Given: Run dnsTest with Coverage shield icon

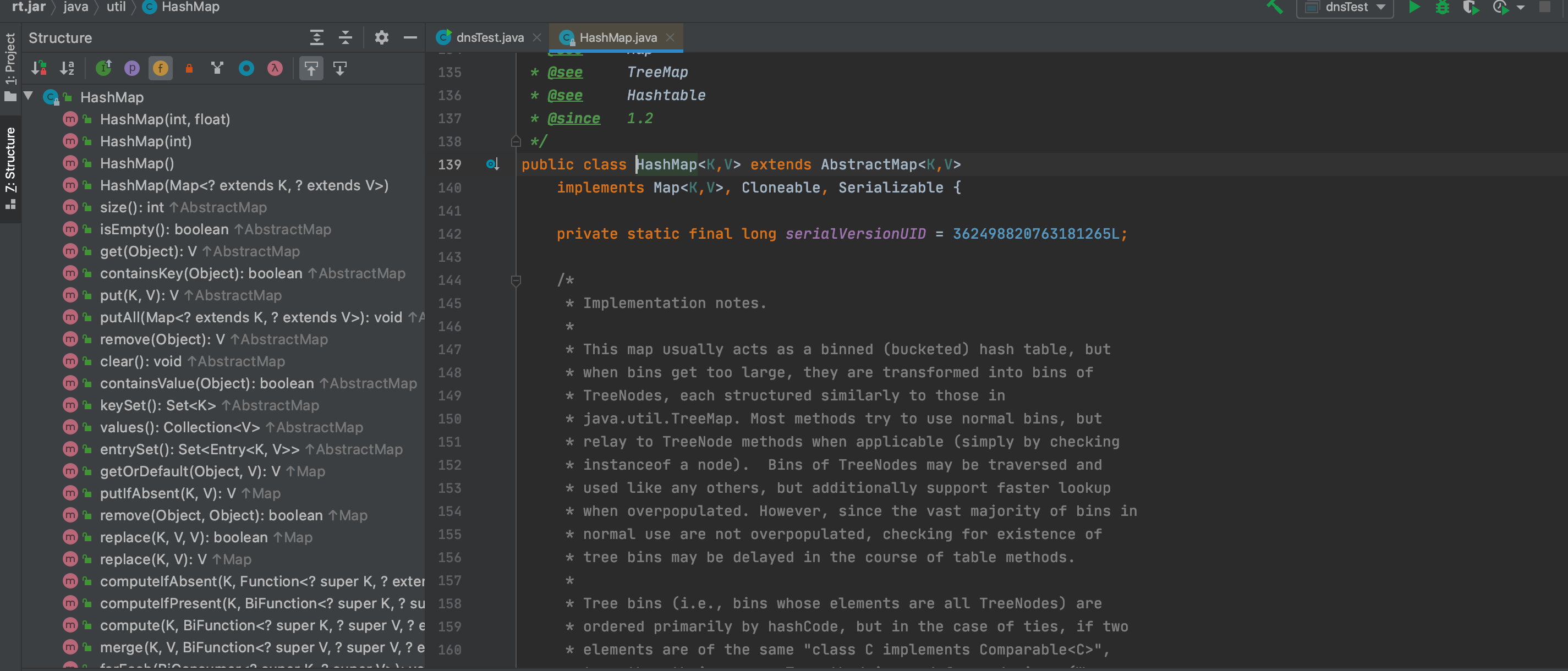Looking at the screenshot, I should pyautogui.click(x=1471, y=7).
